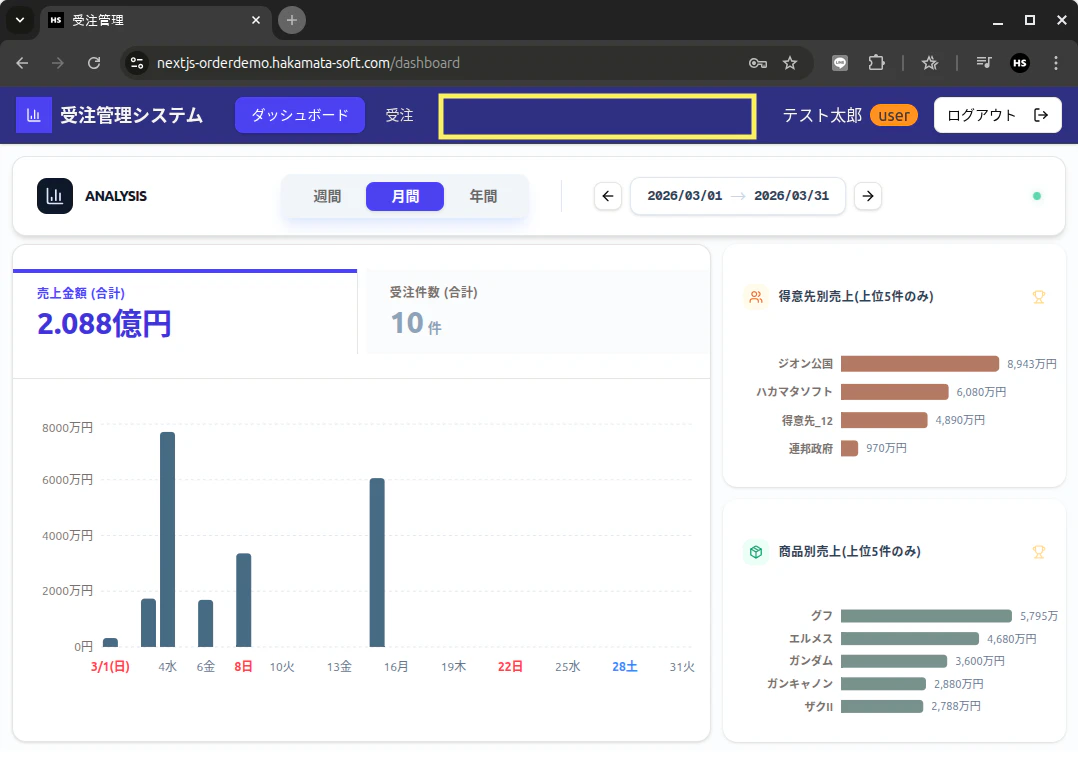
Task: Click the 2026/03/01 start date
Action: coord(685,196)
